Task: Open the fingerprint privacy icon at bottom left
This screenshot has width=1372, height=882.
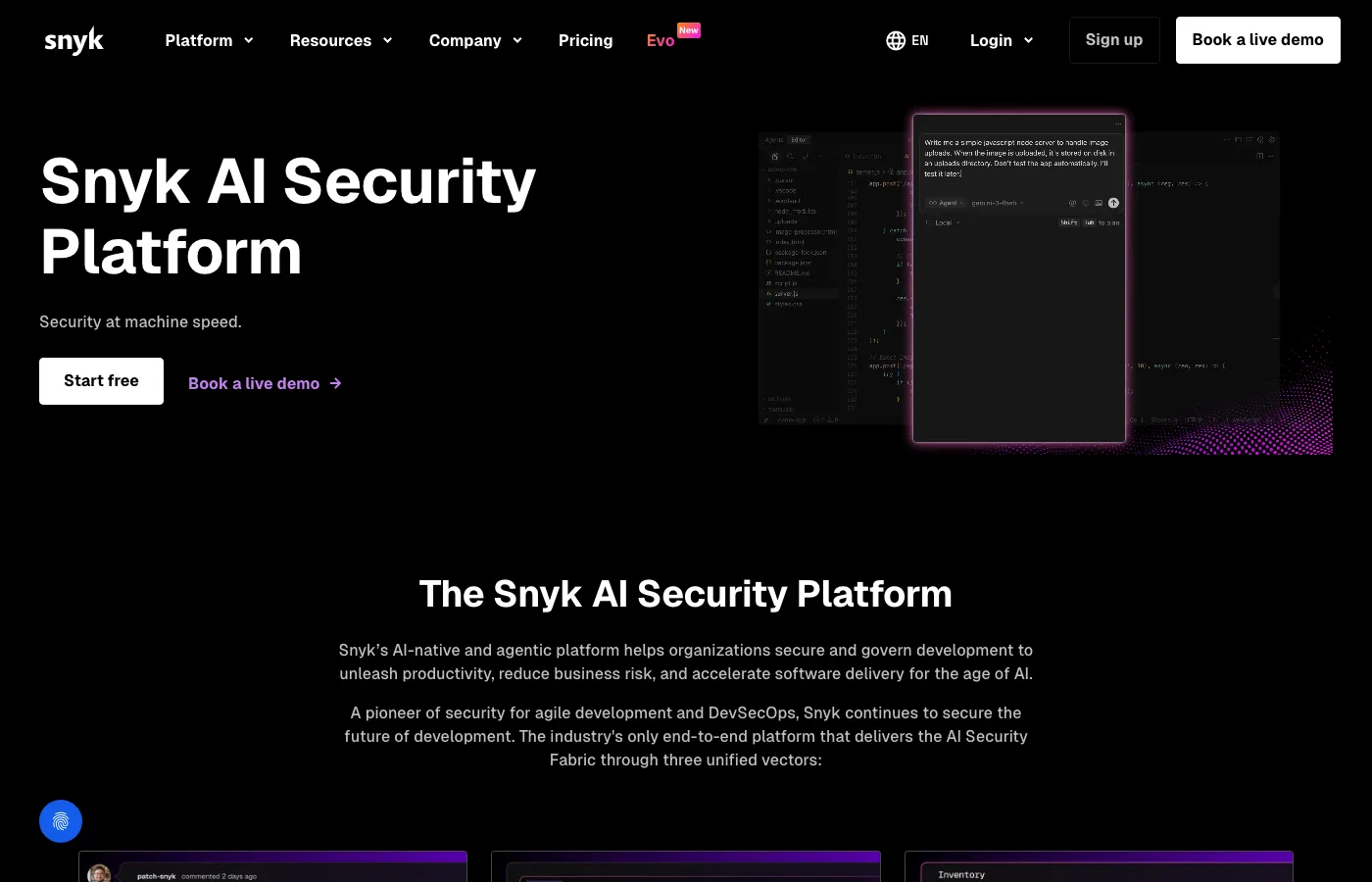Action: pyautogui.click(x=61, y=820)
